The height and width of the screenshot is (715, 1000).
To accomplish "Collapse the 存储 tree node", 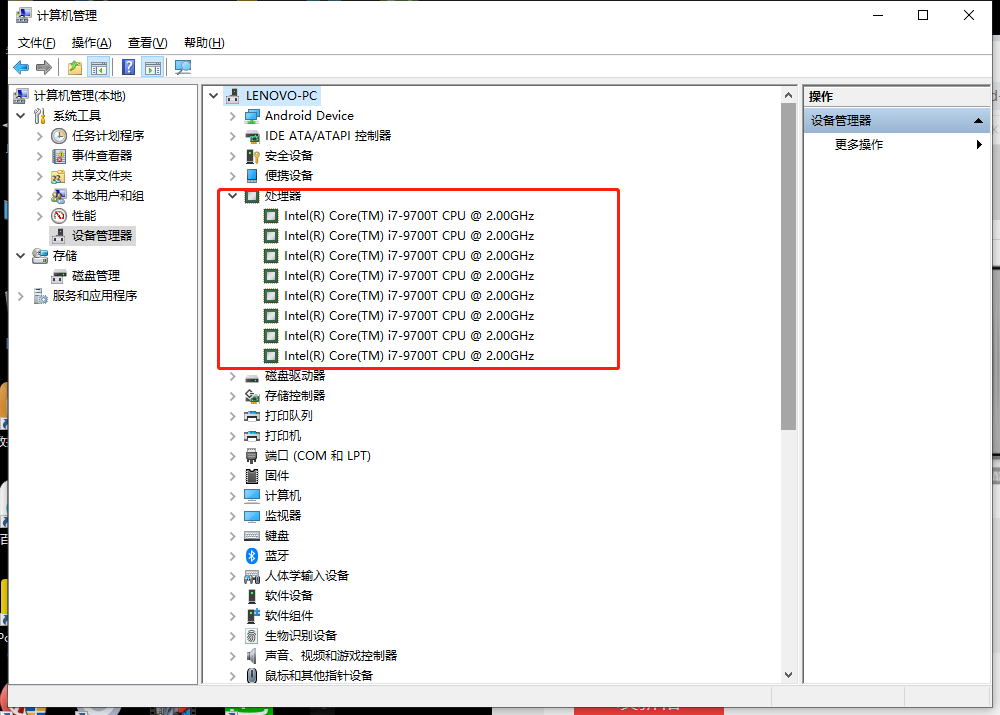I will (20, 256).
